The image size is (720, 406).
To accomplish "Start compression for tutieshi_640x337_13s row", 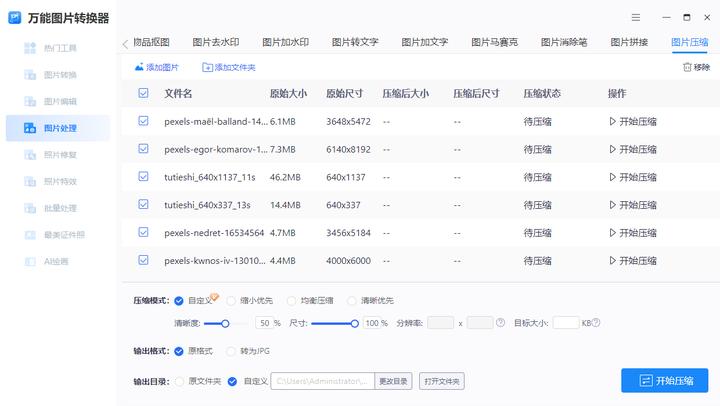I will (633, 205).
